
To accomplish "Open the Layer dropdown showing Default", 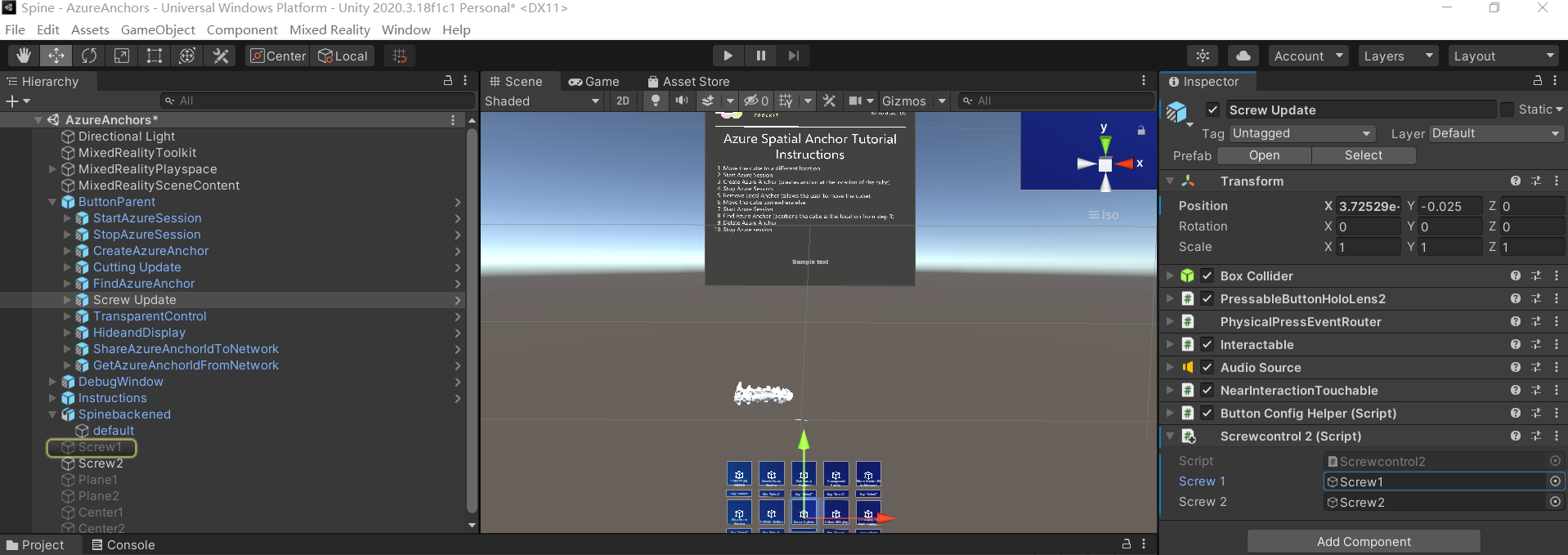I will click(1496, 133).
